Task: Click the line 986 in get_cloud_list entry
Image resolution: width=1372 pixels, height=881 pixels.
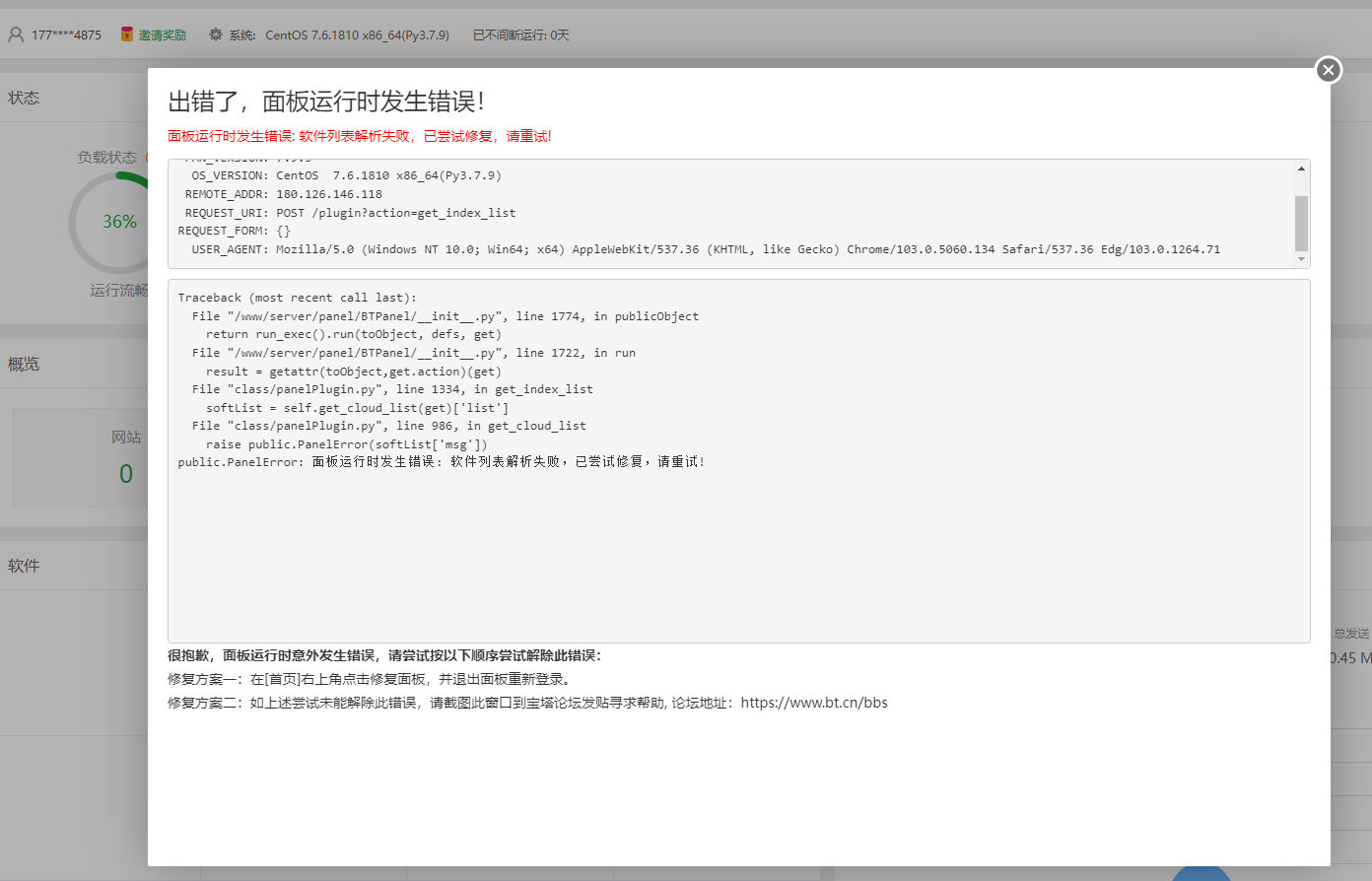Action: point(389,426)
